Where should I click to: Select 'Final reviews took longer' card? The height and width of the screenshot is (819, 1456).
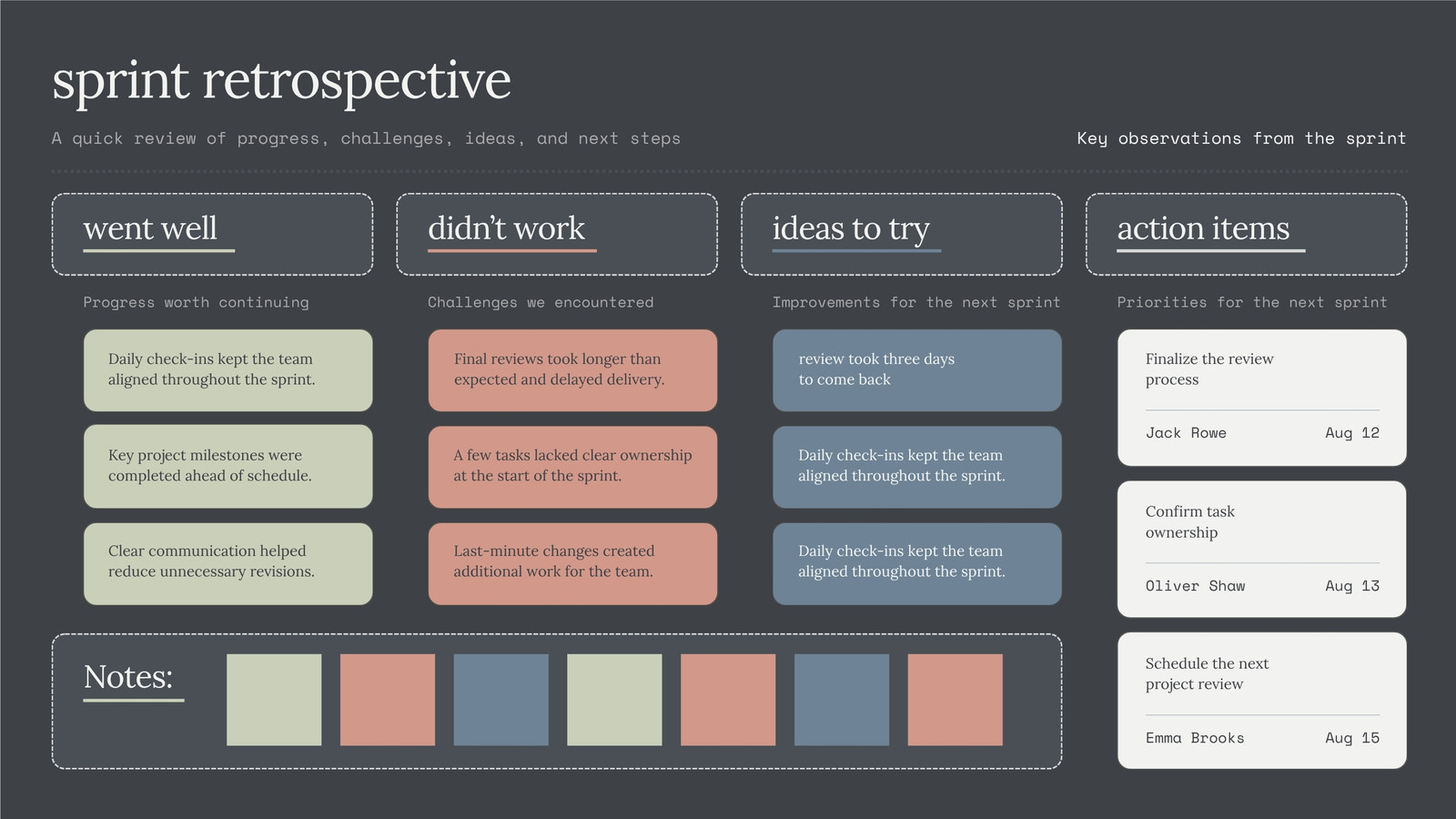tap(572, 370)
